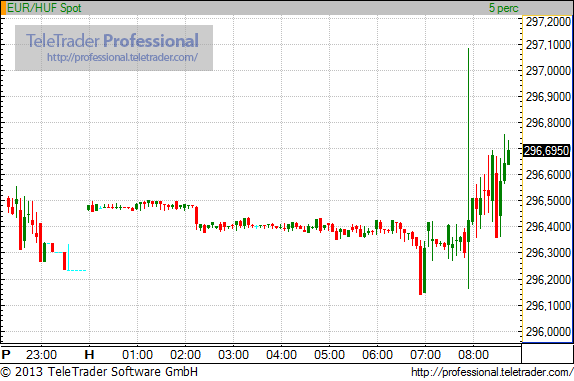Click the current price tag 296,6950
This screenshot has width=574, height=381.
click(x=547, y=150)
